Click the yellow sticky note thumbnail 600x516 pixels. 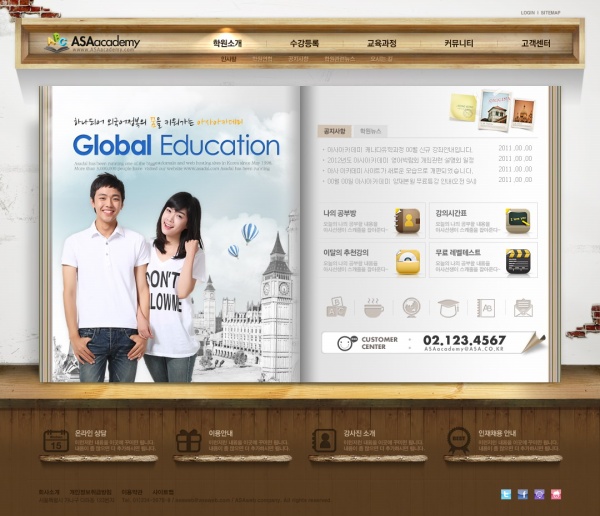coord(463,107)
